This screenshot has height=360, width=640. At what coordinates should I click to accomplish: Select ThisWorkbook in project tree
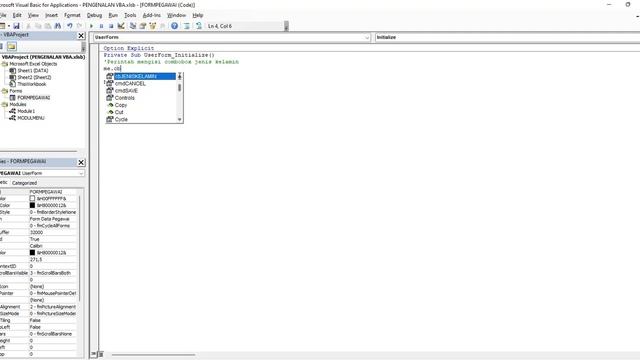coord(32,84)
